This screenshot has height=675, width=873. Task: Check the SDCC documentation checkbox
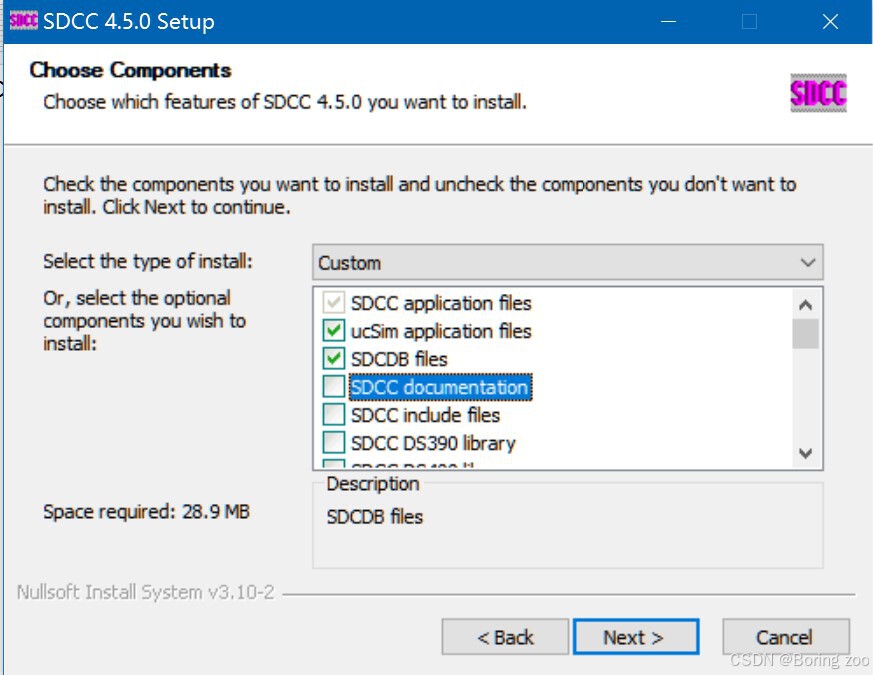tap(333, 387)
